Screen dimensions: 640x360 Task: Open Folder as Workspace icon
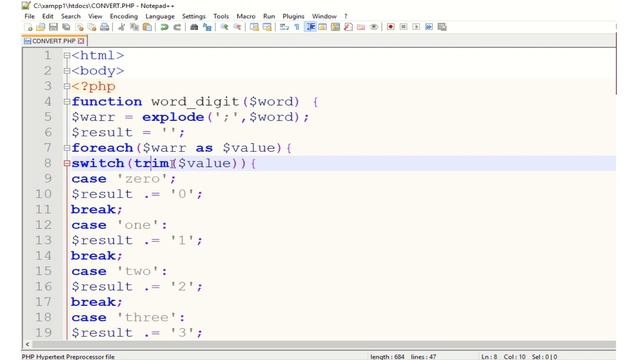pyautogui.click(x=360, y=27)
